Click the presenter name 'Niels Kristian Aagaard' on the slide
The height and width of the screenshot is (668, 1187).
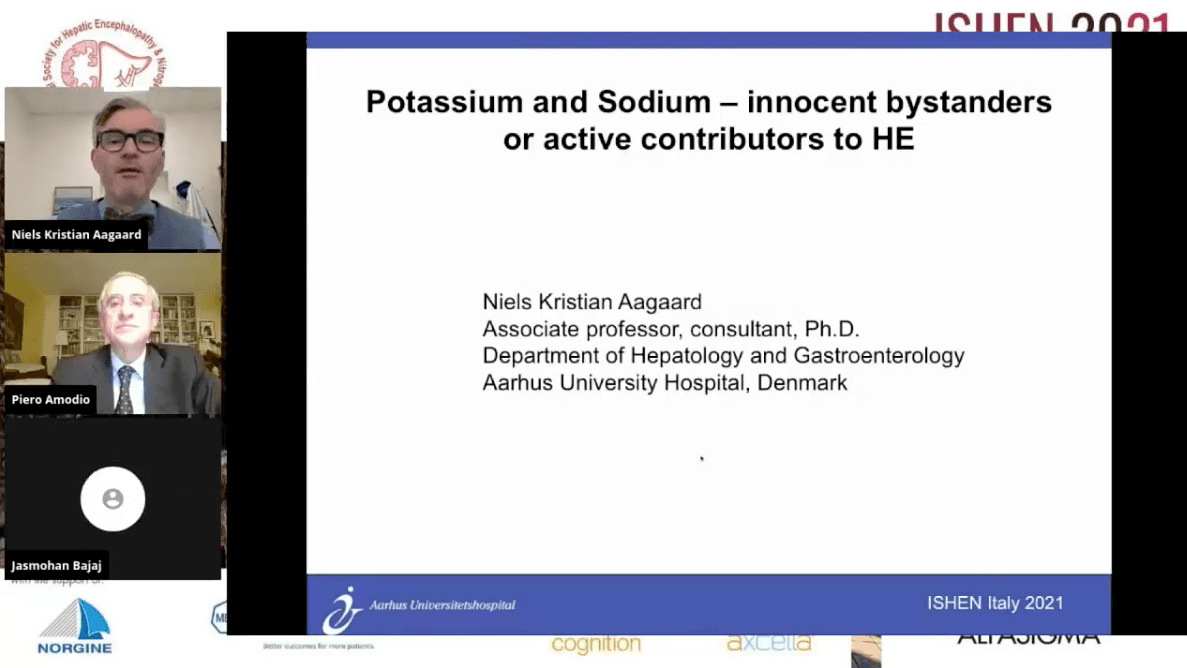[592, 302]
